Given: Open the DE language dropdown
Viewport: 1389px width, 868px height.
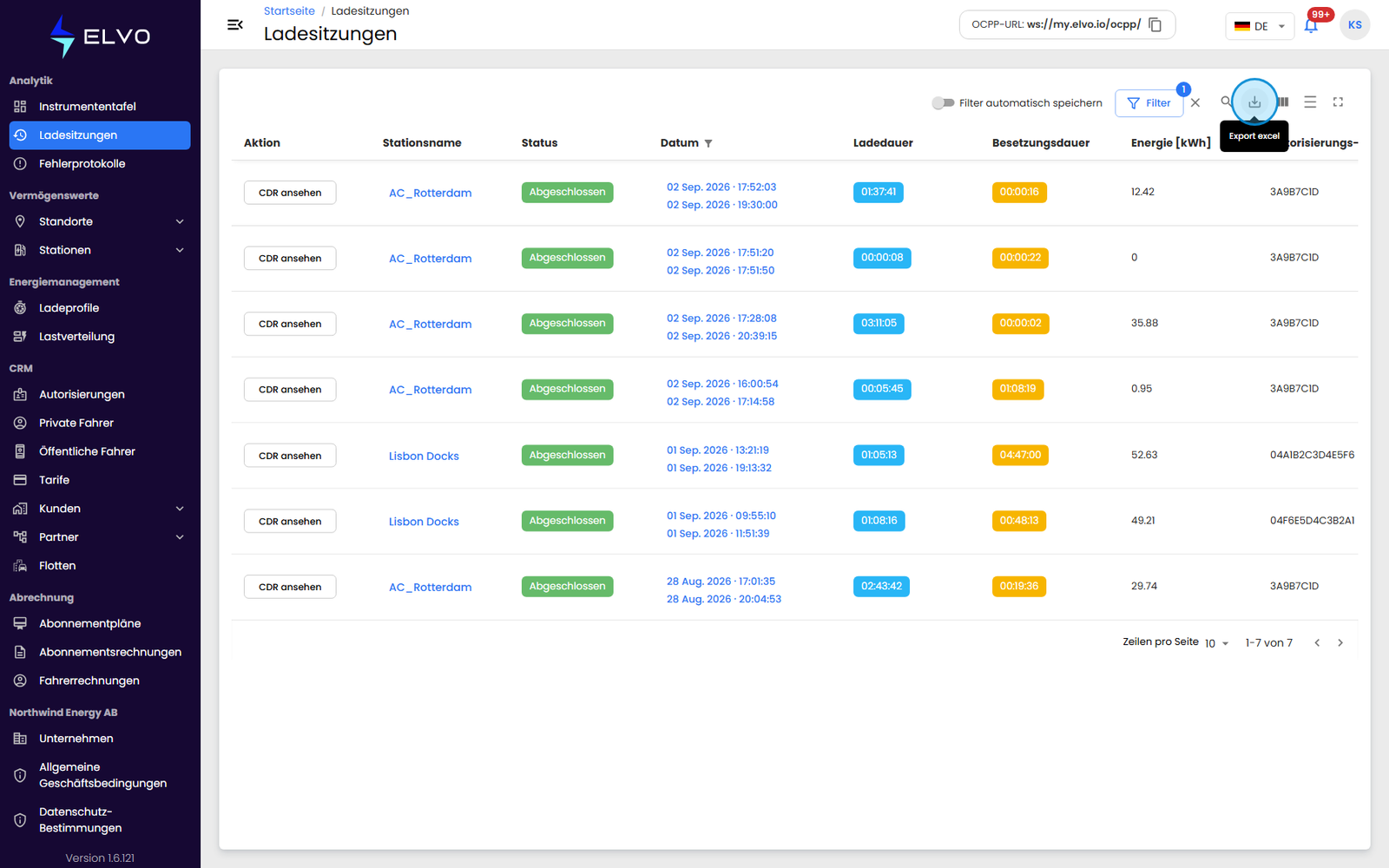Looking at the screenshot, I should [x=1260, y=26].
